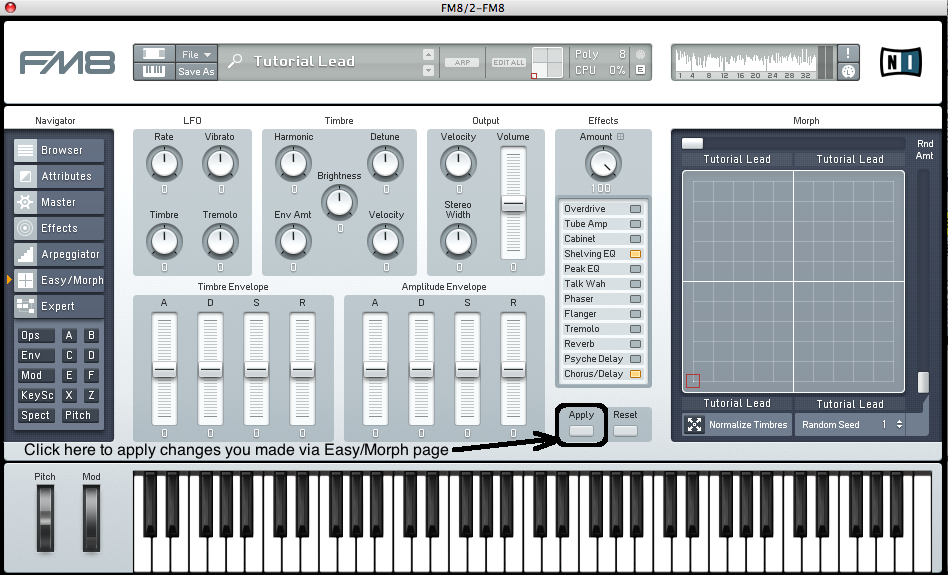This screenshot has height=575, width=948.
Task: Open the Arpeggiator page
Action: click(x=59, y=254)
